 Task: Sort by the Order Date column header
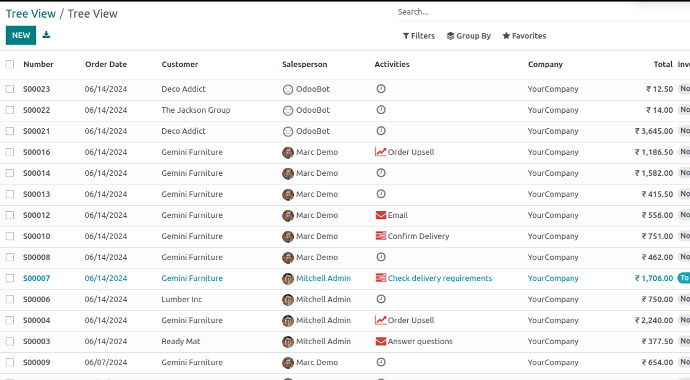[106, 64]
